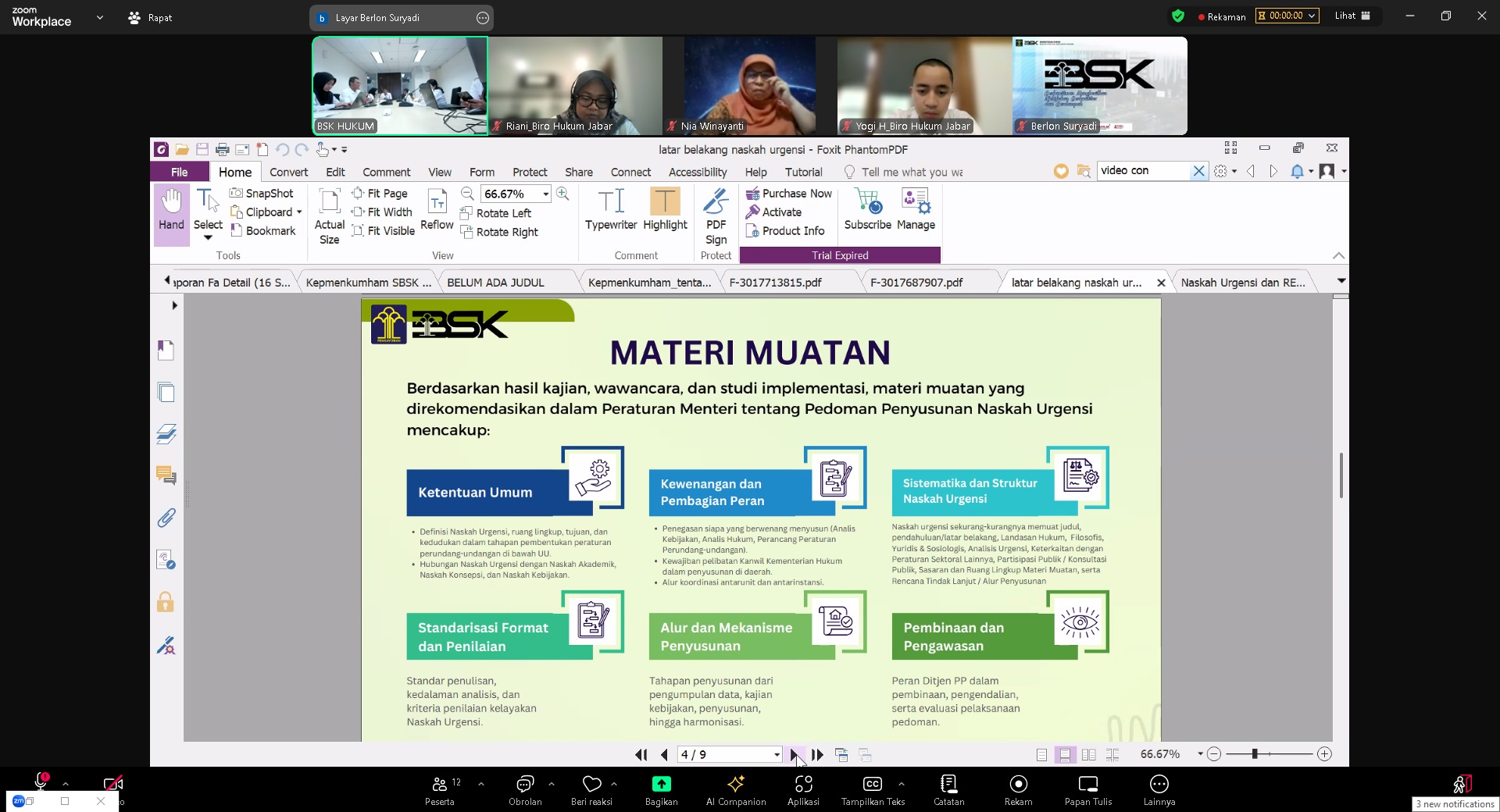Select the Hand tool in ribbon
Screen dimensions: 1500x812
pos(171,211)
